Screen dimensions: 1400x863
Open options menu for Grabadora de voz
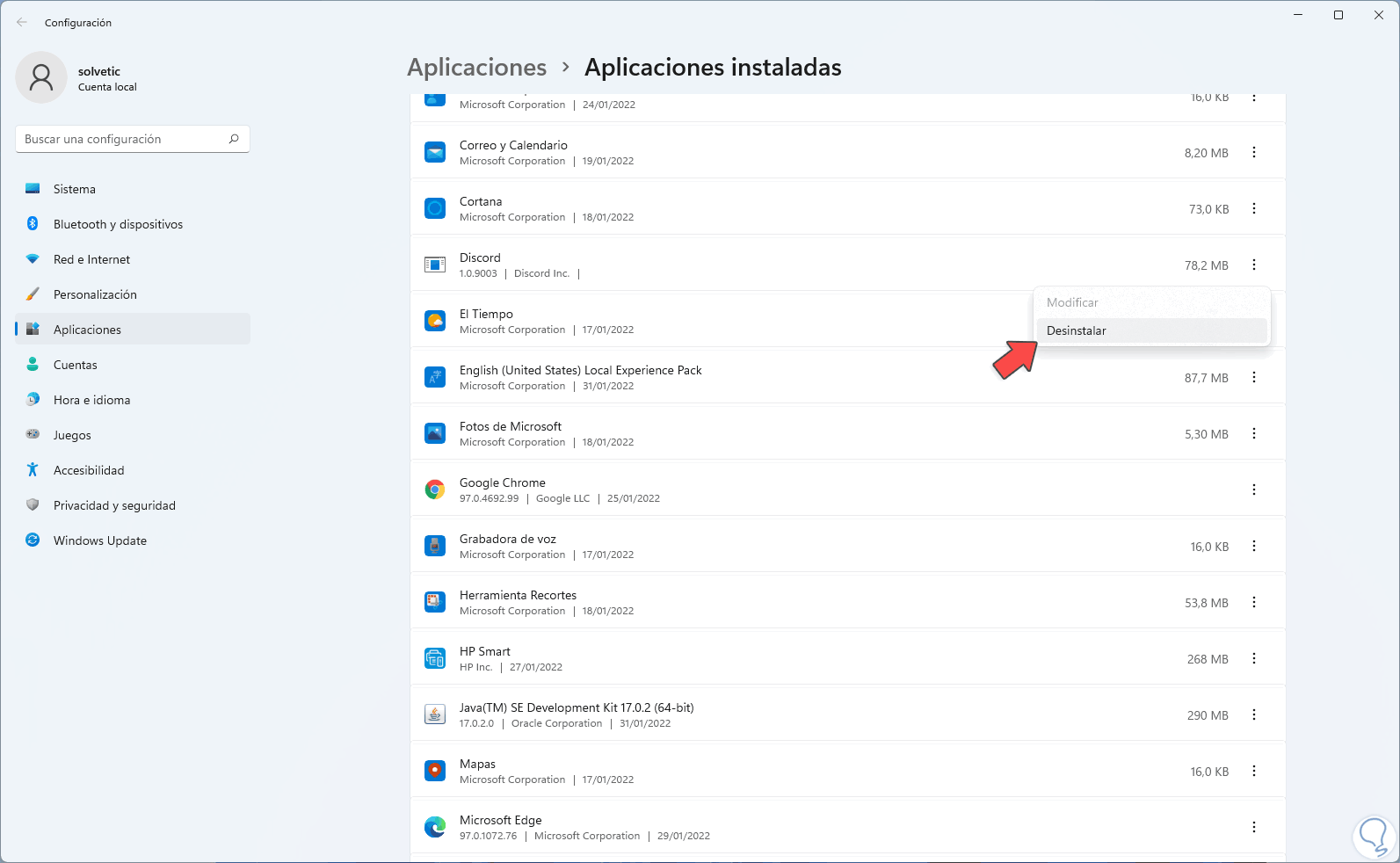[1254, 547]
